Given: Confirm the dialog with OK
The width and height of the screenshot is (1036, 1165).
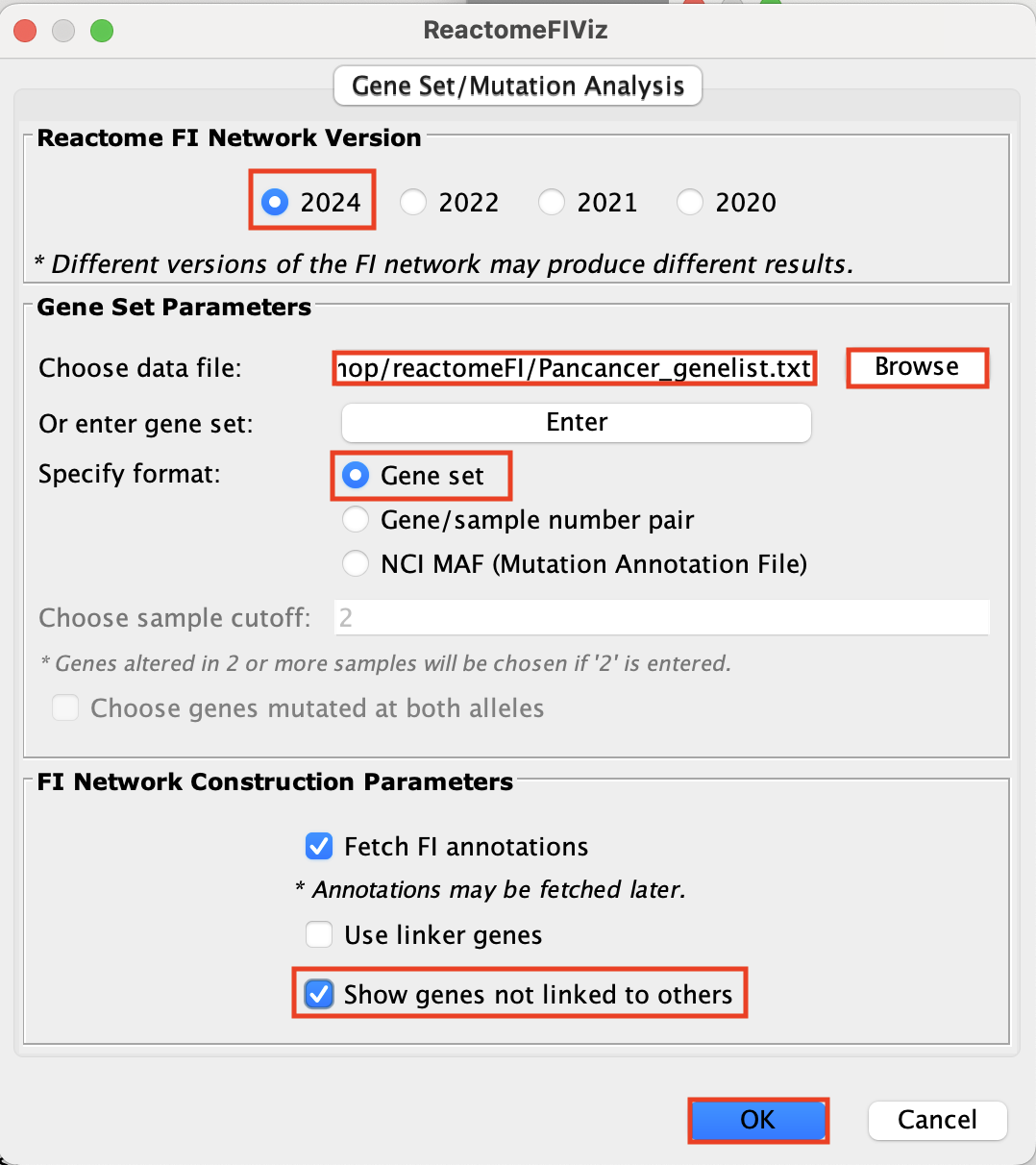Looking at the screenshot, I should pyautogui.click(x=757, y=1120).
